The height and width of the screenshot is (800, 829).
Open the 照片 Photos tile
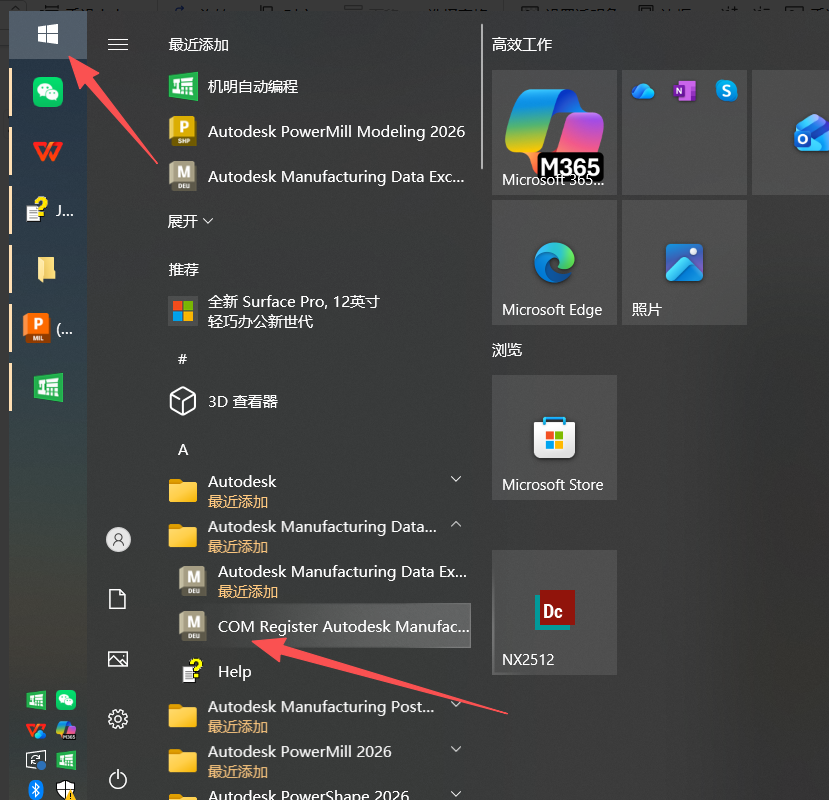coord(684,262)
